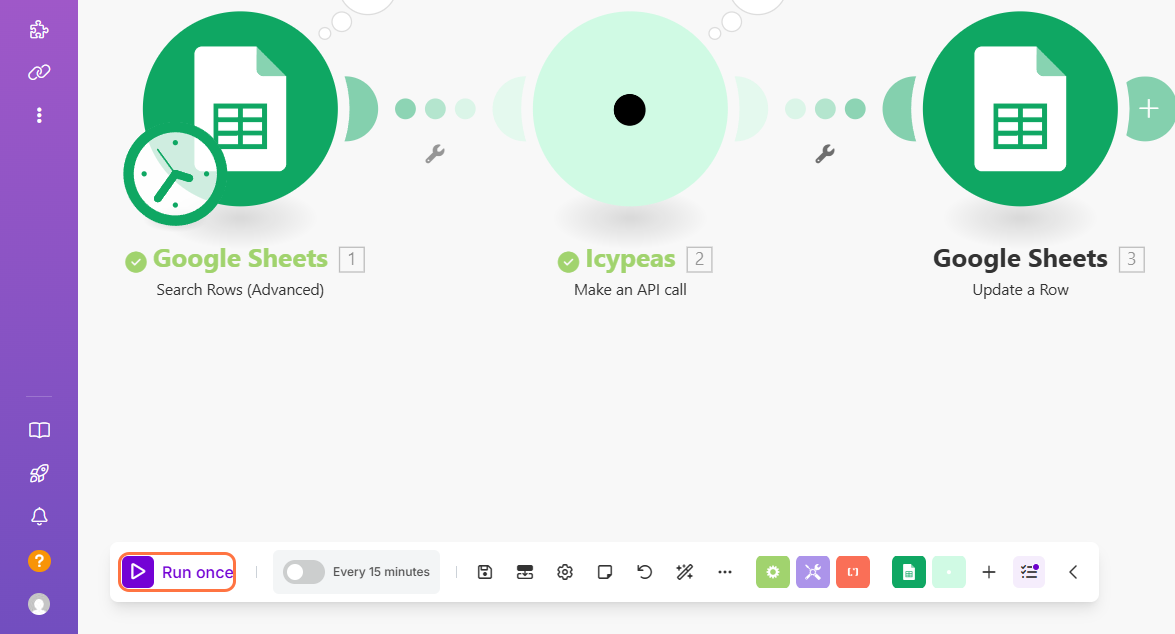Viewport: 1175px width, 634px height.
Task: Open scenario settings gear icon
Action: point(565,572)
